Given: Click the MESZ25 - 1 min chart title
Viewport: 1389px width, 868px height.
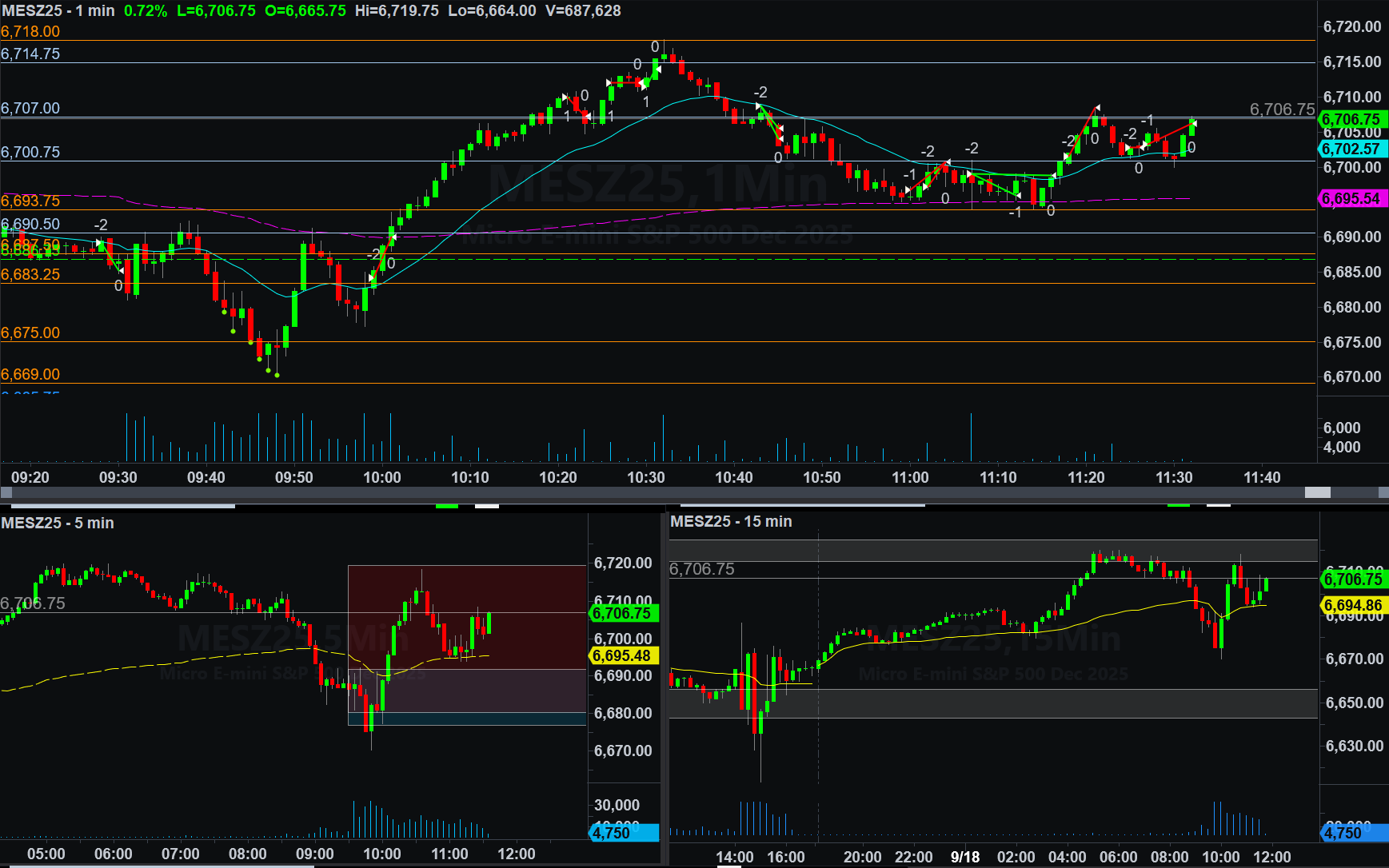Looking at the screenshot, I should [58, 11].
